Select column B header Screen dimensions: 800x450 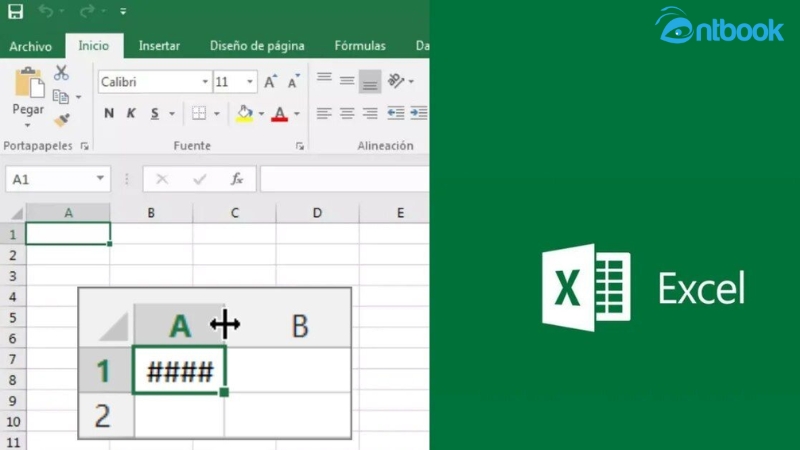click(151, 213)
